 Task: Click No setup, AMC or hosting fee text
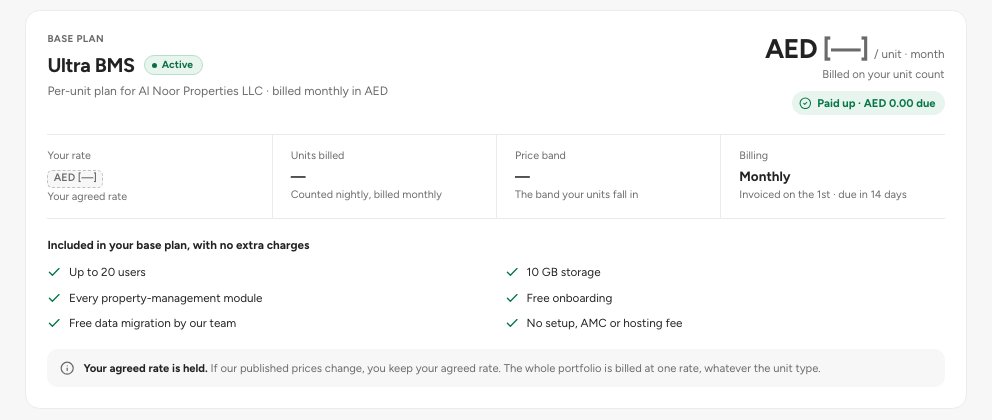click(604, 323)
